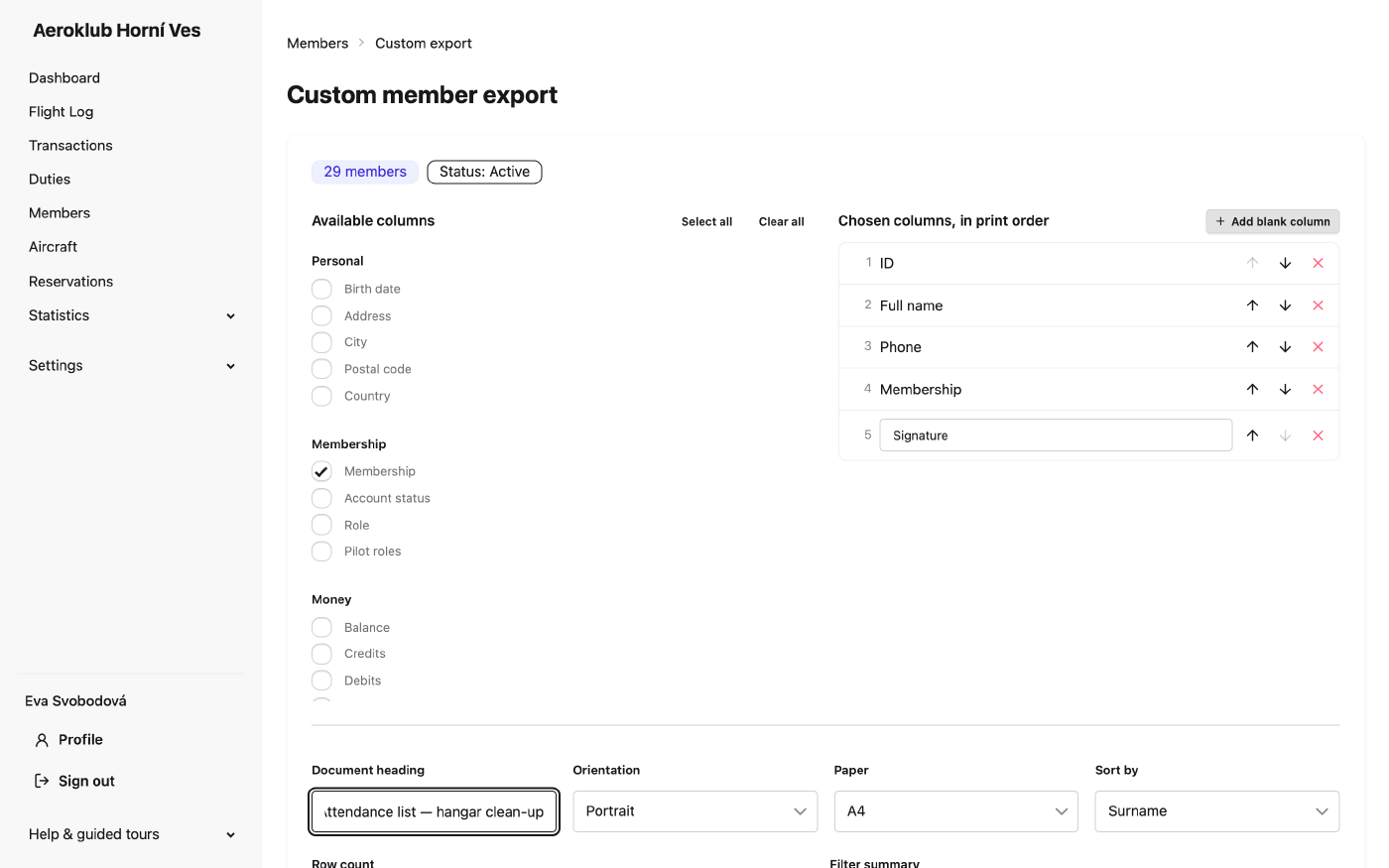This screenshot has width=1389, height=868.
Task: Tick the Postal code checkbox
Action: click(x=321, y=369)
